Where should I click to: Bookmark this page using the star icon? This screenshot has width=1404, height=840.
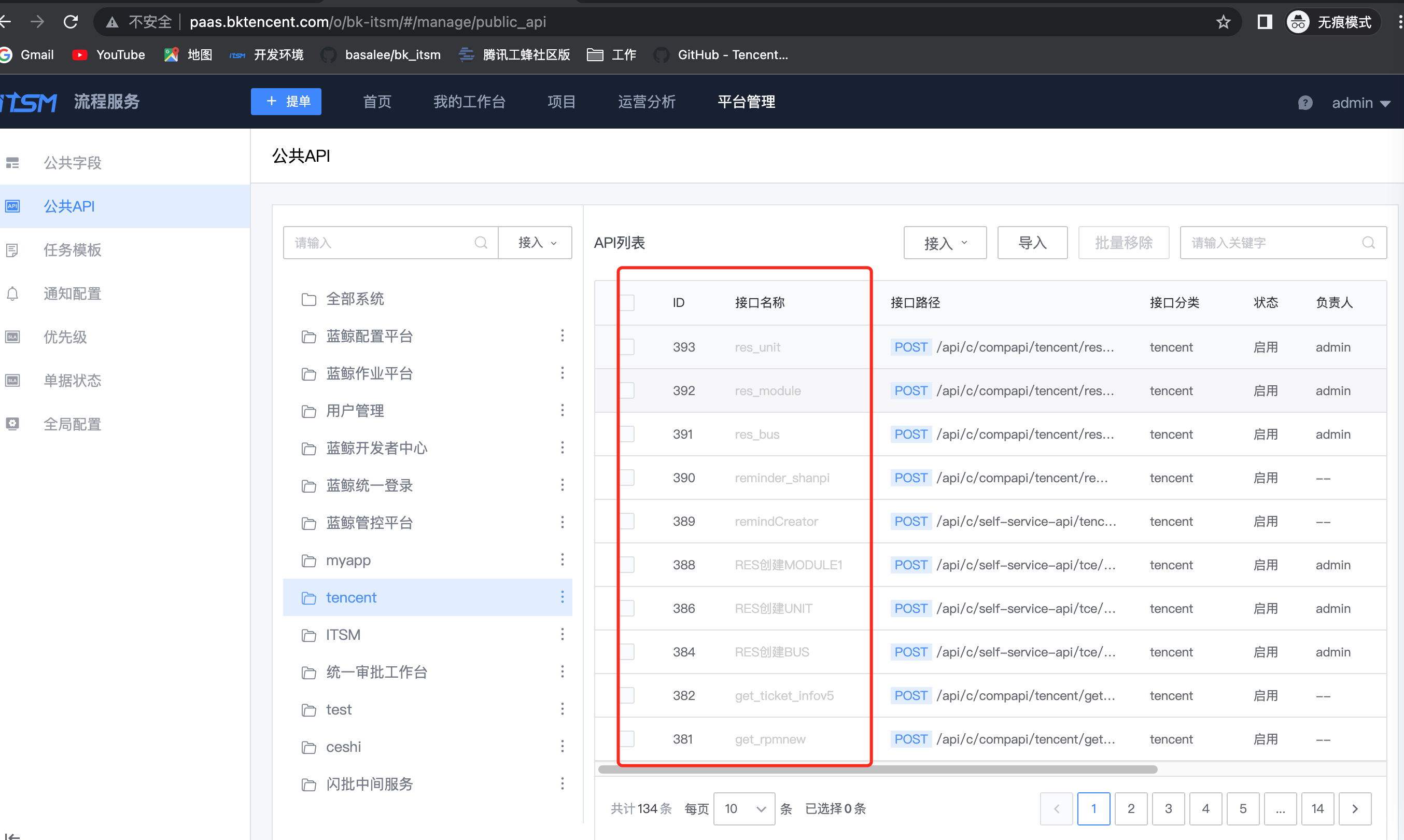[x=1223, y=22]
